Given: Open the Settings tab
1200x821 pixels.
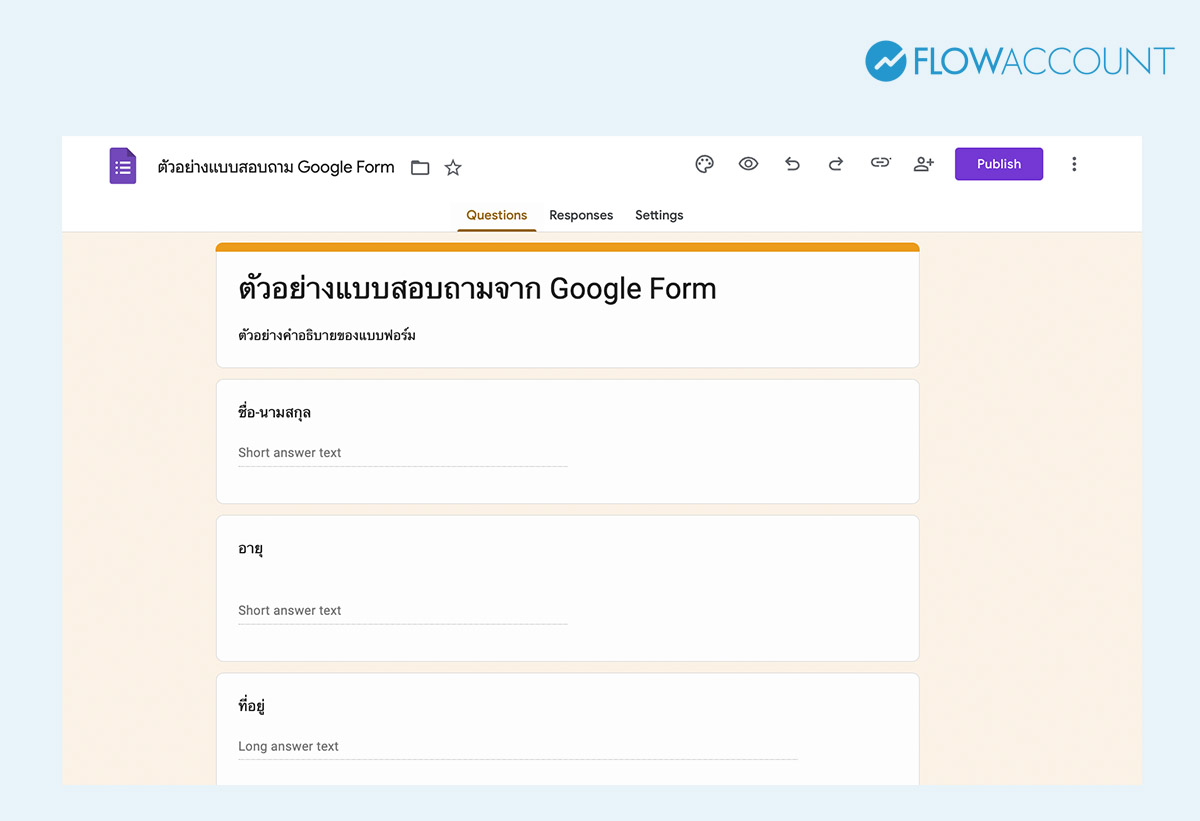Looking at the screenshot, I should point(659,215).
